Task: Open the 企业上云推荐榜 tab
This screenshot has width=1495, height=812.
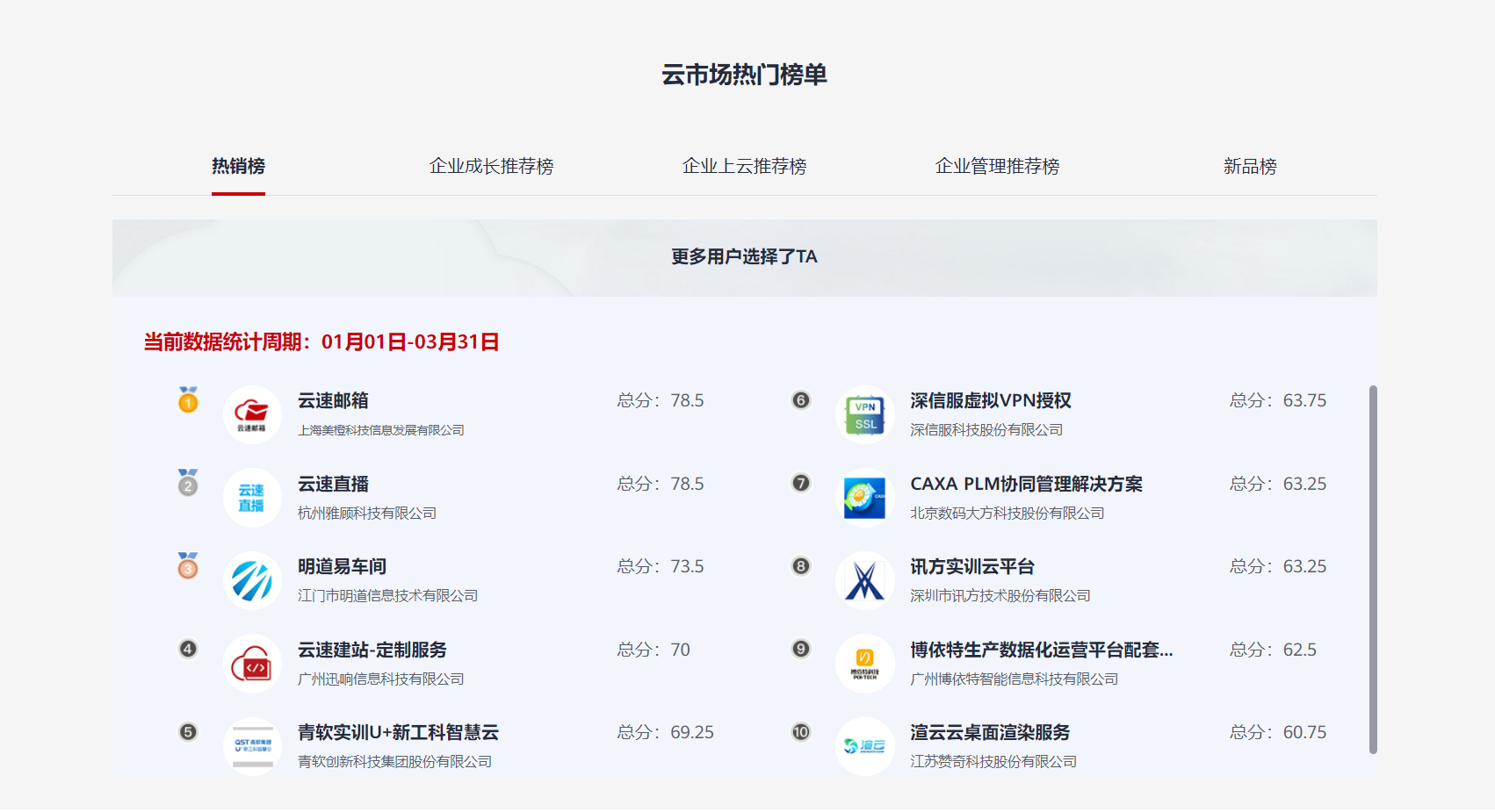Action: coord(744,166)
